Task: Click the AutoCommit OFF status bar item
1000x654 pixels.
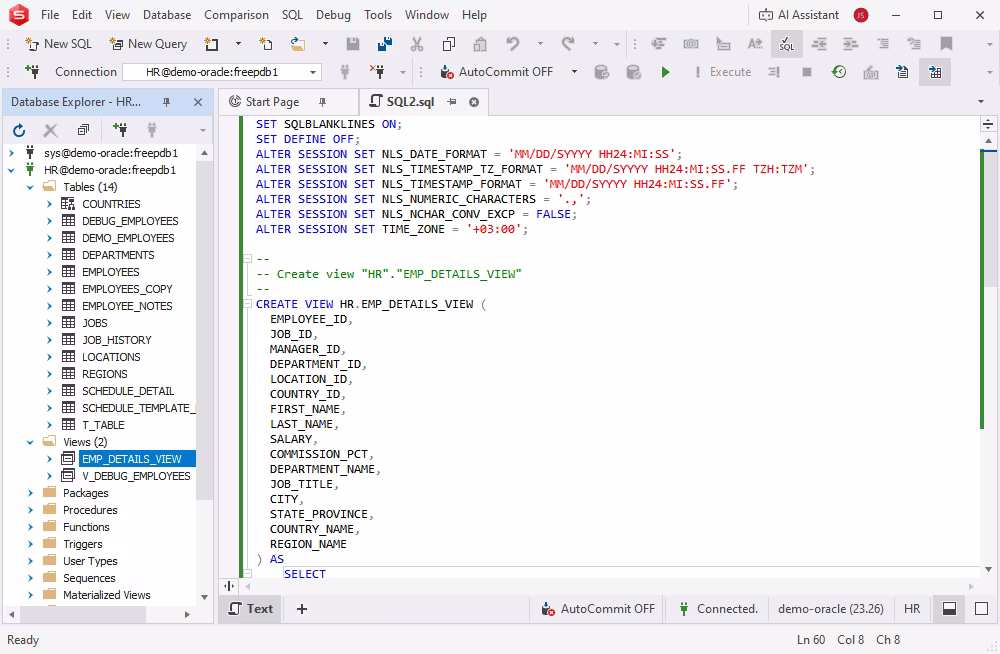Action: click(x=598, y=609)
